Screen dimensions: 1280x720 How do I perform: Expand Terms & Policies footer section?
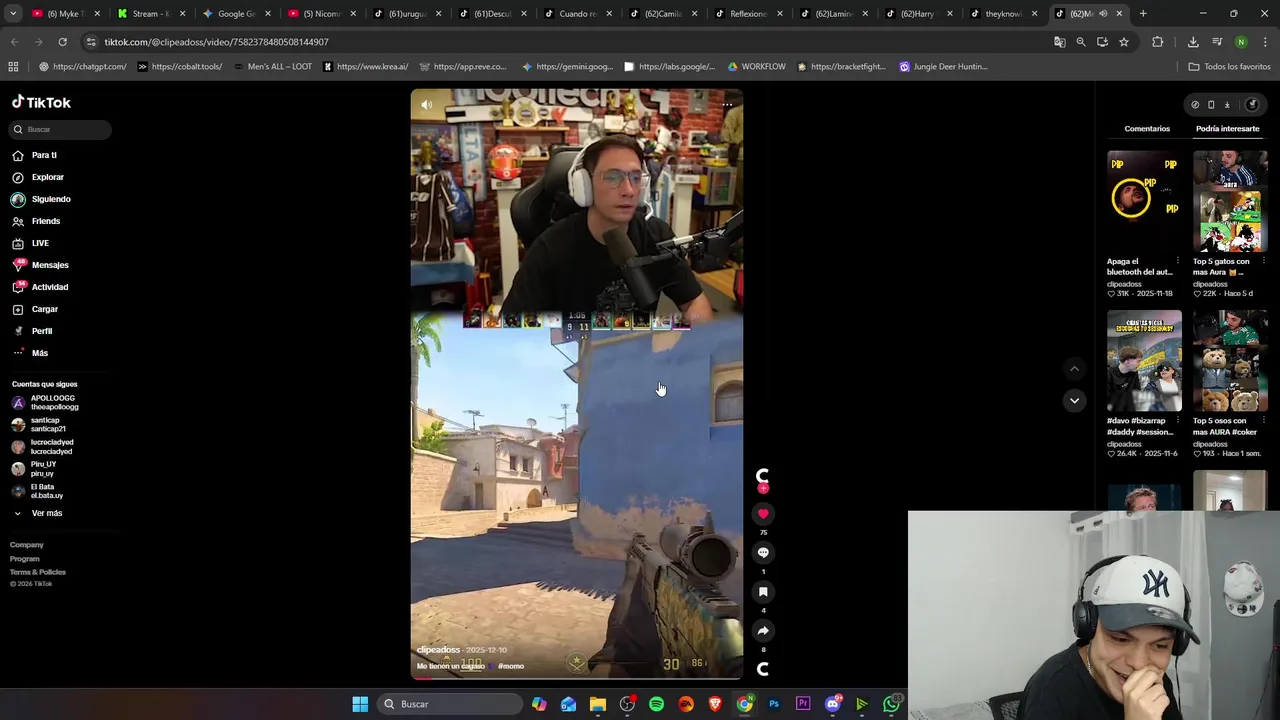[38, 572]
